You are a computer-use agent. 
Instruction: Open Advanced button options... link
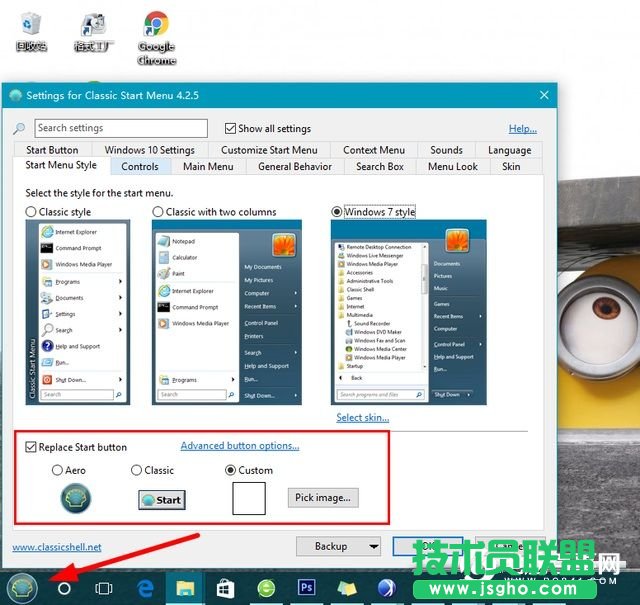click(x=240, y=446)
